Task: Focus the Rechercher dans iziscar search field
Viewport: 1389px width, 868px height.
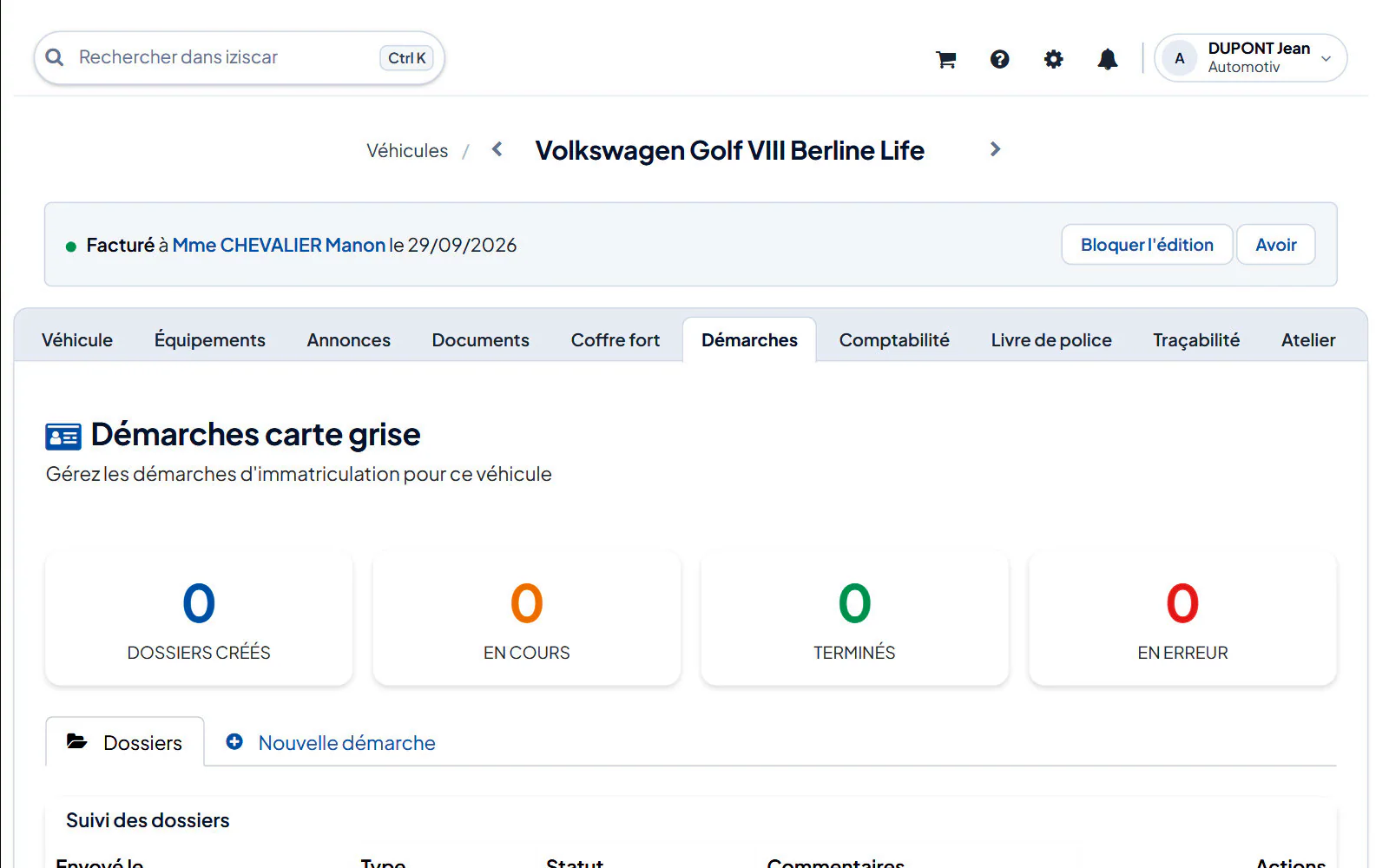Action: pos(239,57)
